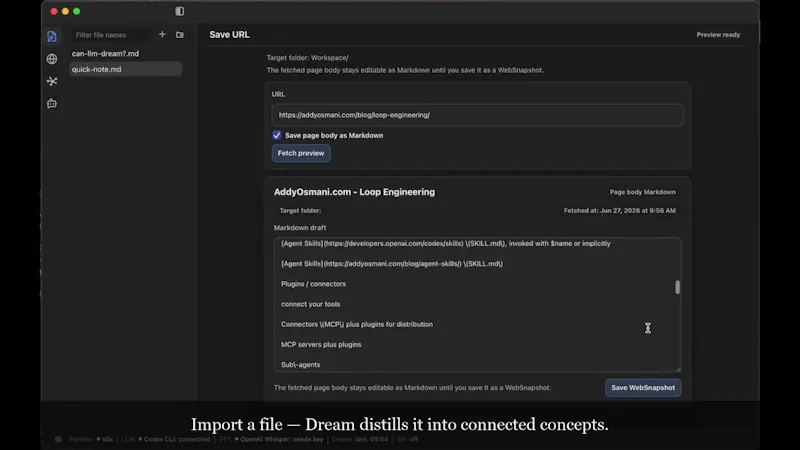Grab the Markdown draft scrollbar thumb
Screen dimensions: 800x450
click(x=678, y=287)
